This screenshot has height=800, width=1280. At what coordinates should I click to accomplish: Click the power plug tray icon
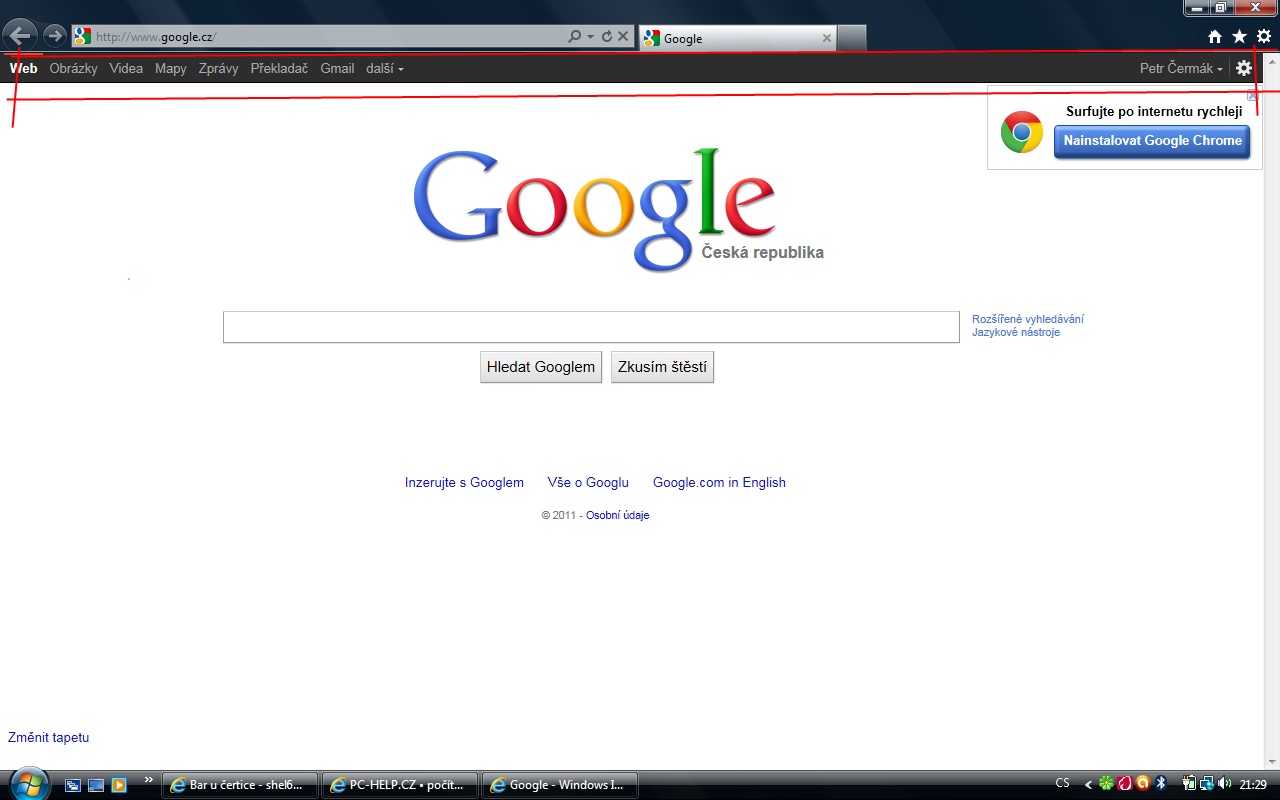pyautogui.click(x=1189, y=784)
